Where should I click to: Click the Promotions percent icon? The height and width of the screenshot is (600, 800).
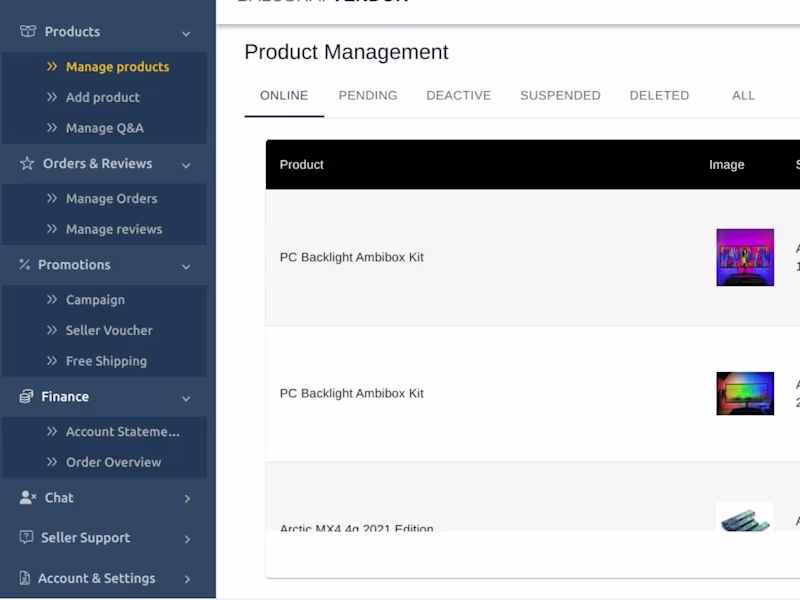(x=25, y=265)
